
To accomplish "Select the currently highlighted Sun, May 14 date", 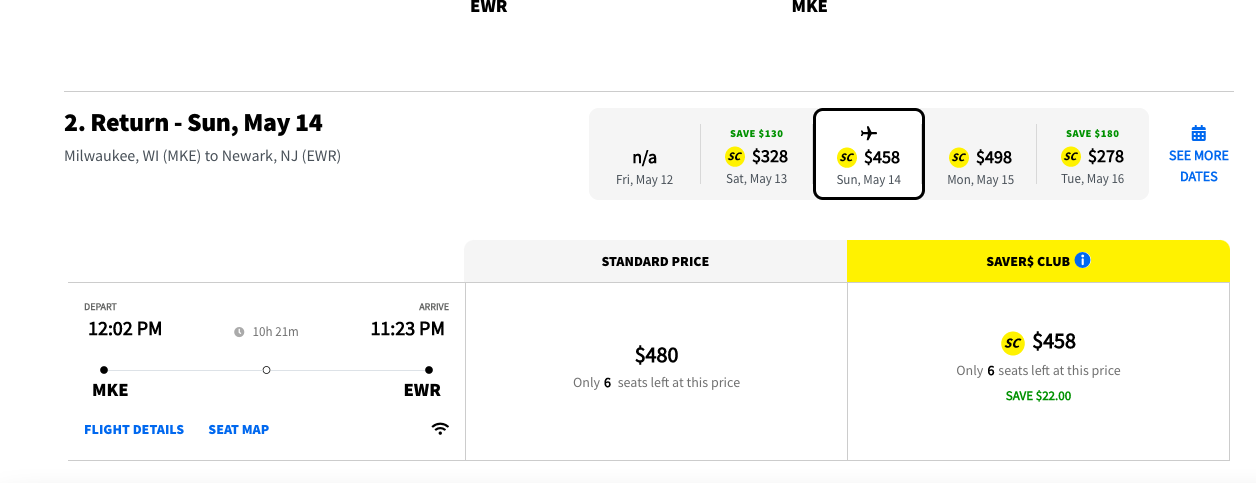I will (x=869, y=154).
